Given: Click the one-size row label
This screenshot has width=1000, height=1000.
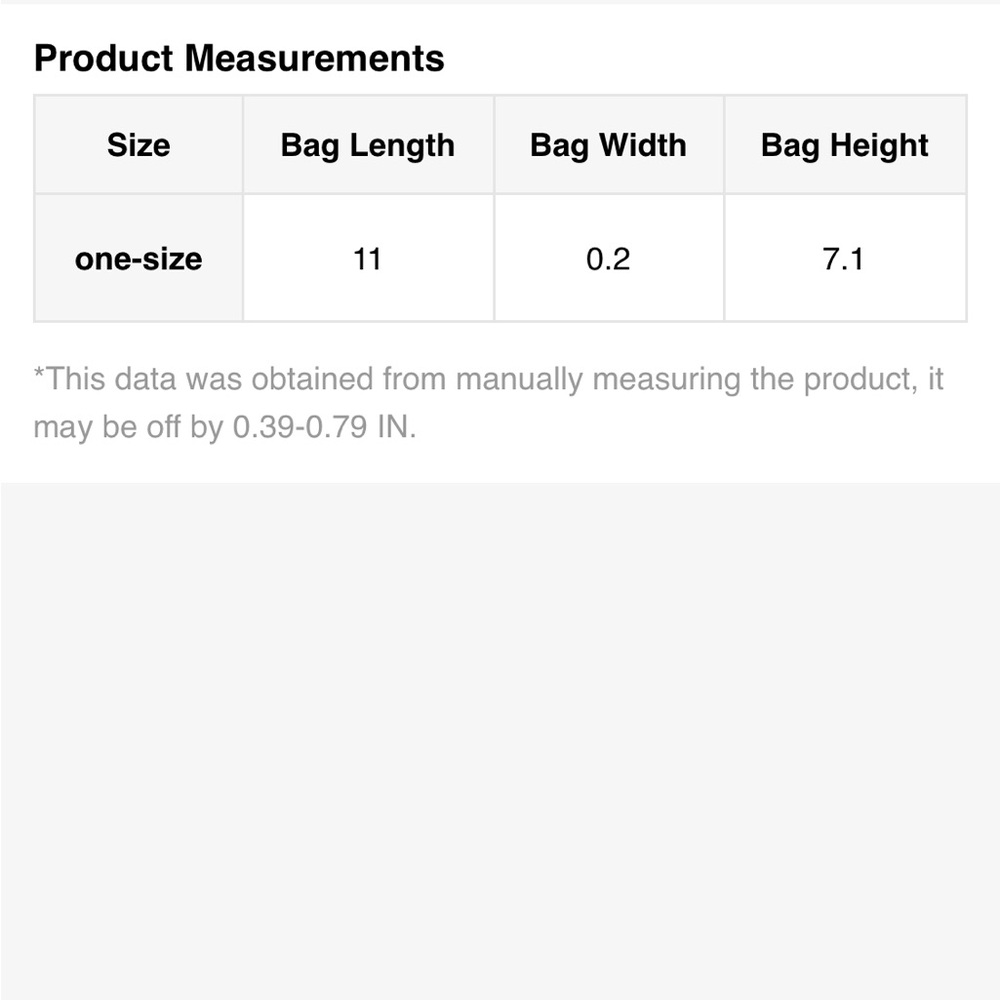Looking at the screenshot, I should pos(138,258).
